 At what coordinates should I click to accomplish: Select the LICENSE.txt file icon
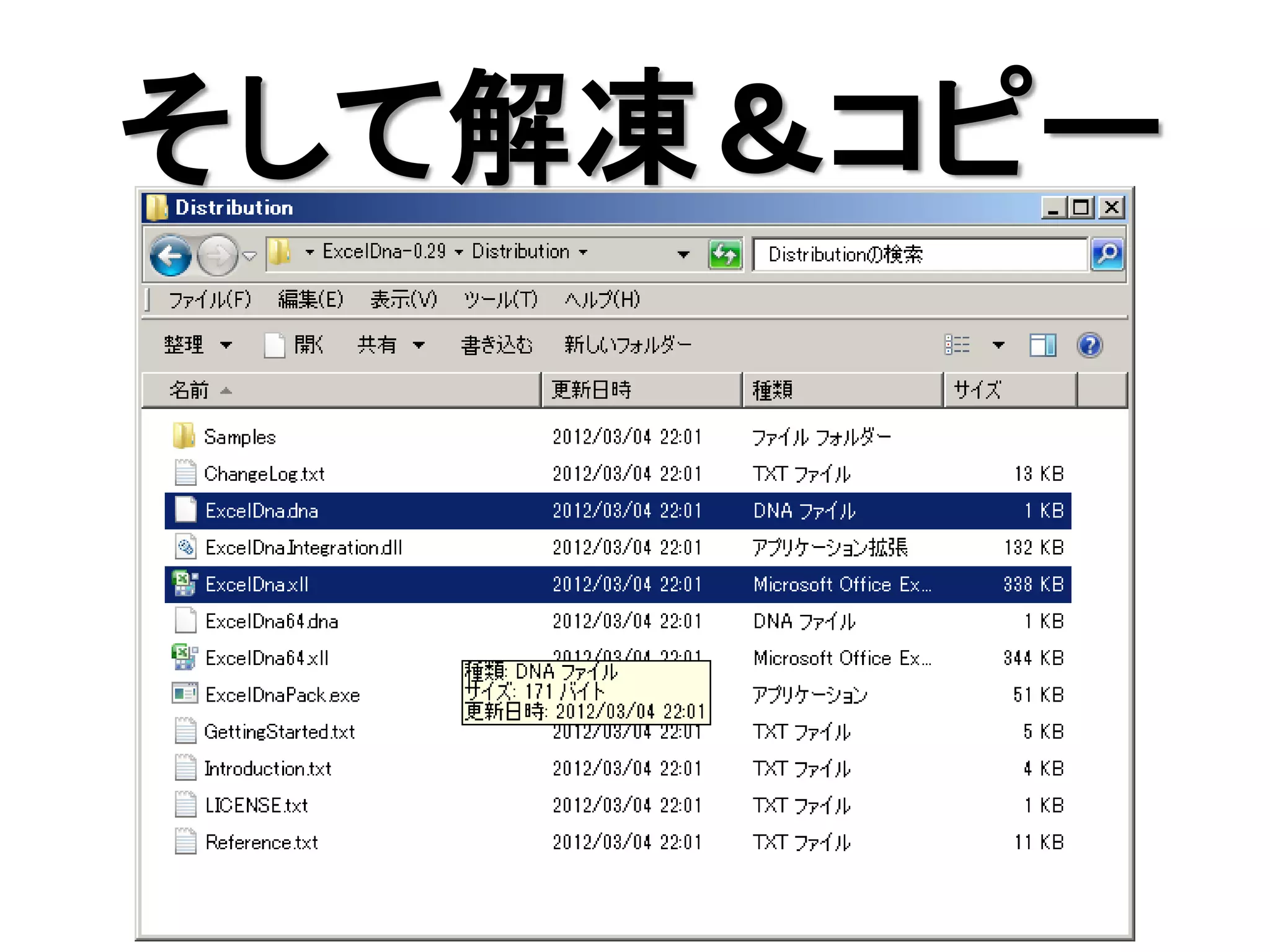[185, 804]
